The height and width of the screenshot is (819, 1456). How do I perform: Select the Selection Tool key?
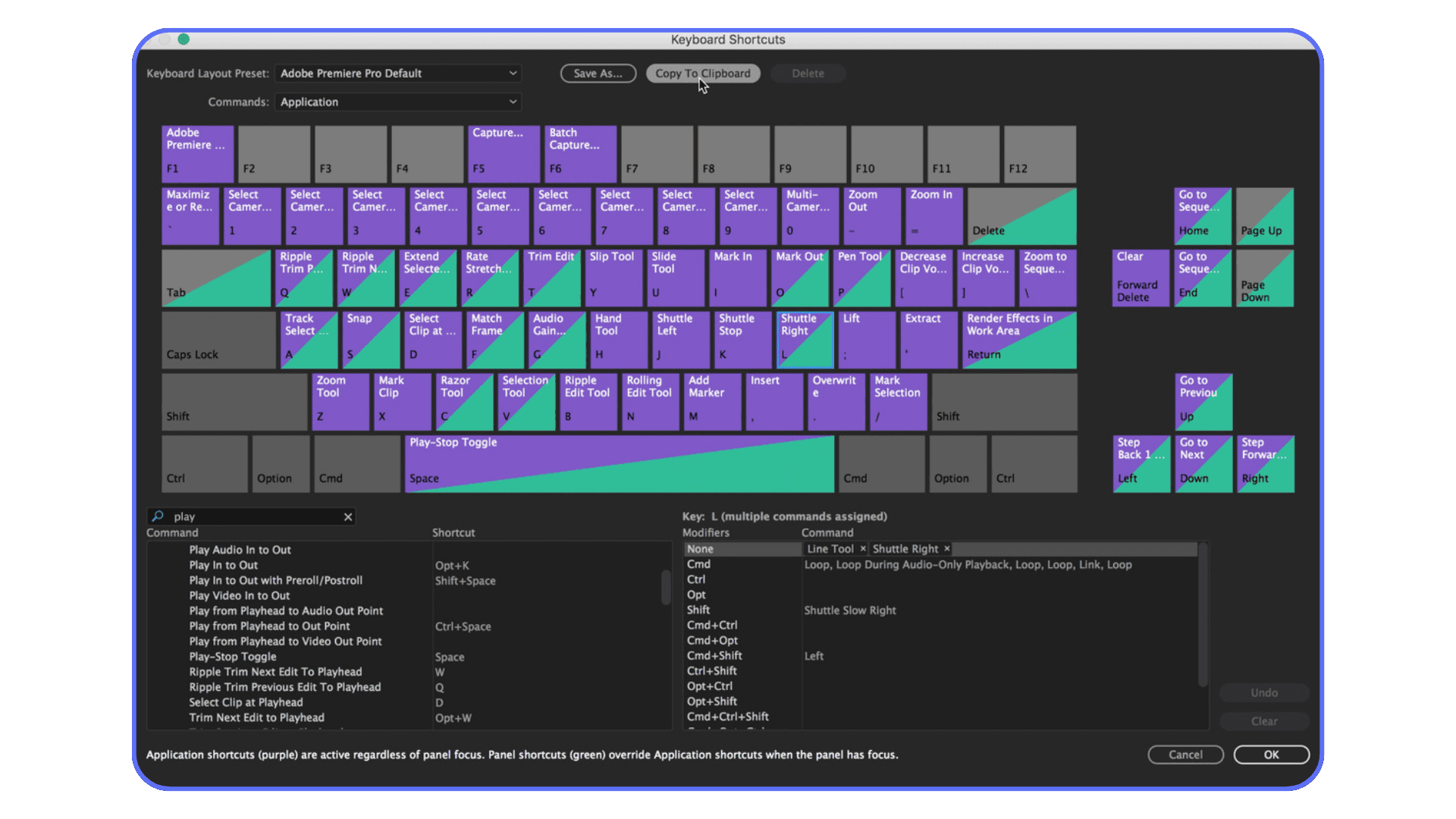(525, 401)
